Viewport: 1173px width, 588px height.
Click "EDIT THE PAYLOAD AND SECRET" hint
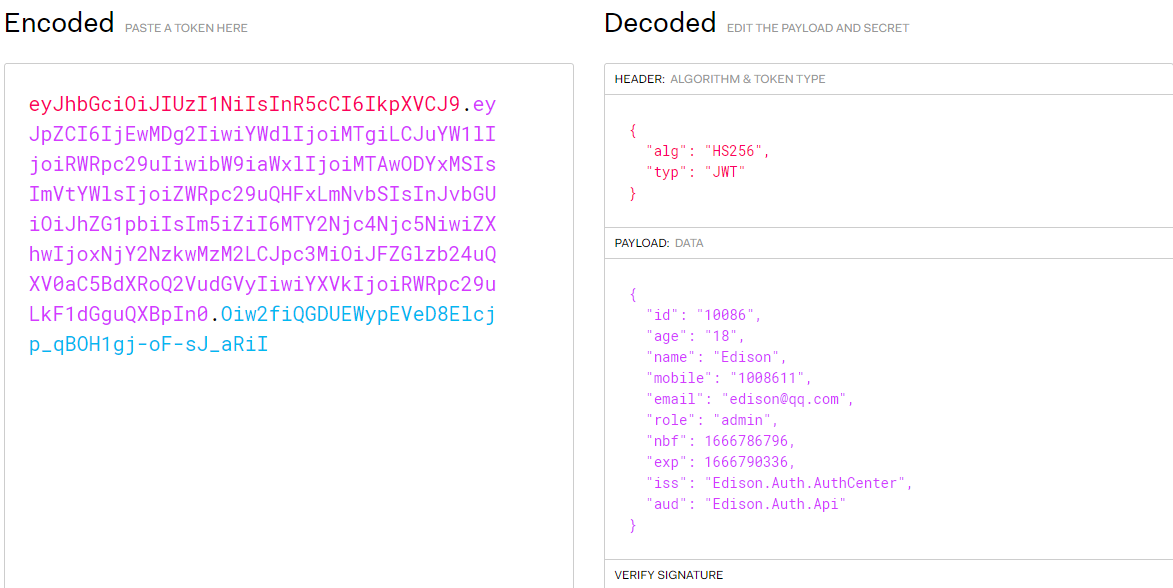click(818, 28)
